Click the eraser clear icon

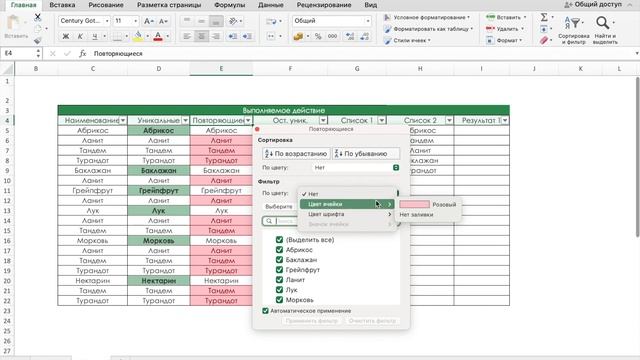click(x=544, y=40)
